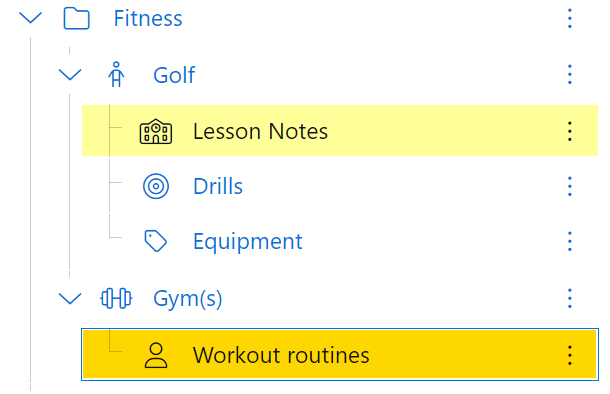Open the three-dot menu for Lesson Notes
The height and width of the screenshot is (394, 610).
(570, 131)
